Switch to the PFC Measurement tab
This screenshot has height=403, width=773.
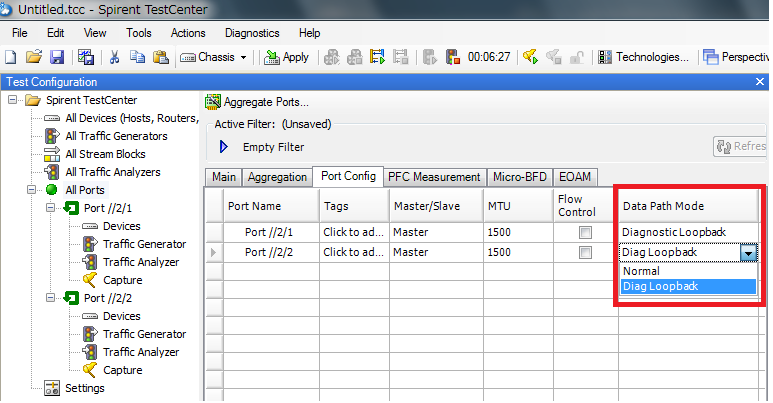pos(434,177)
